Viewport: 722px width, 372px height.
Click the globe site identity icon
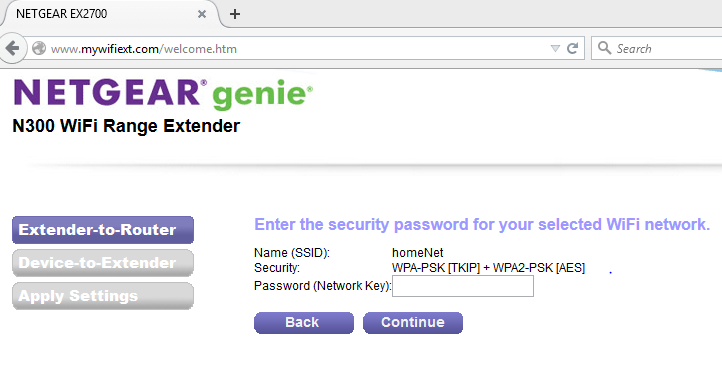39,48
